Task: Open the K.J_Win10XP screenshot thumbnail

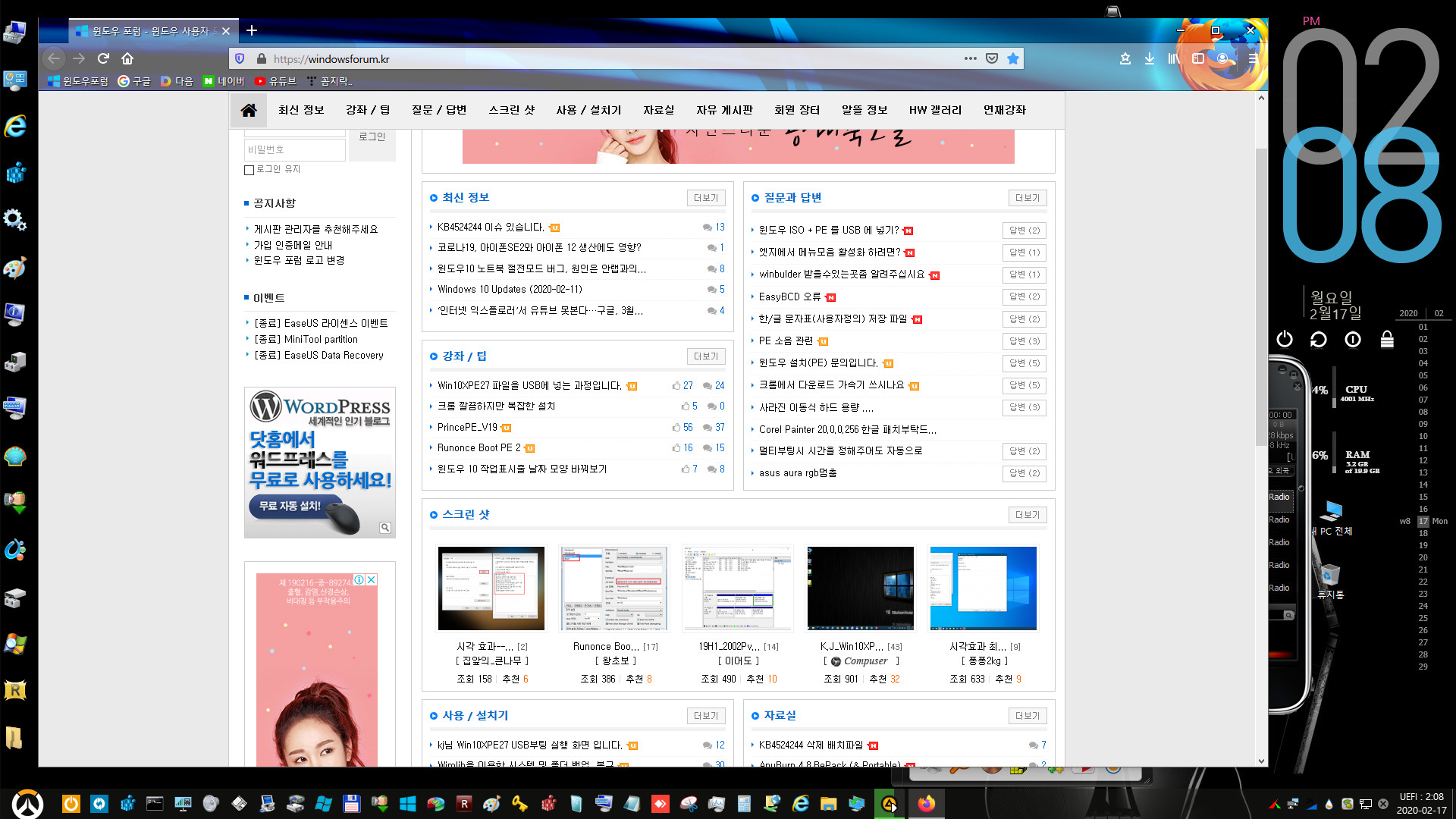Action: click(860, 588)
